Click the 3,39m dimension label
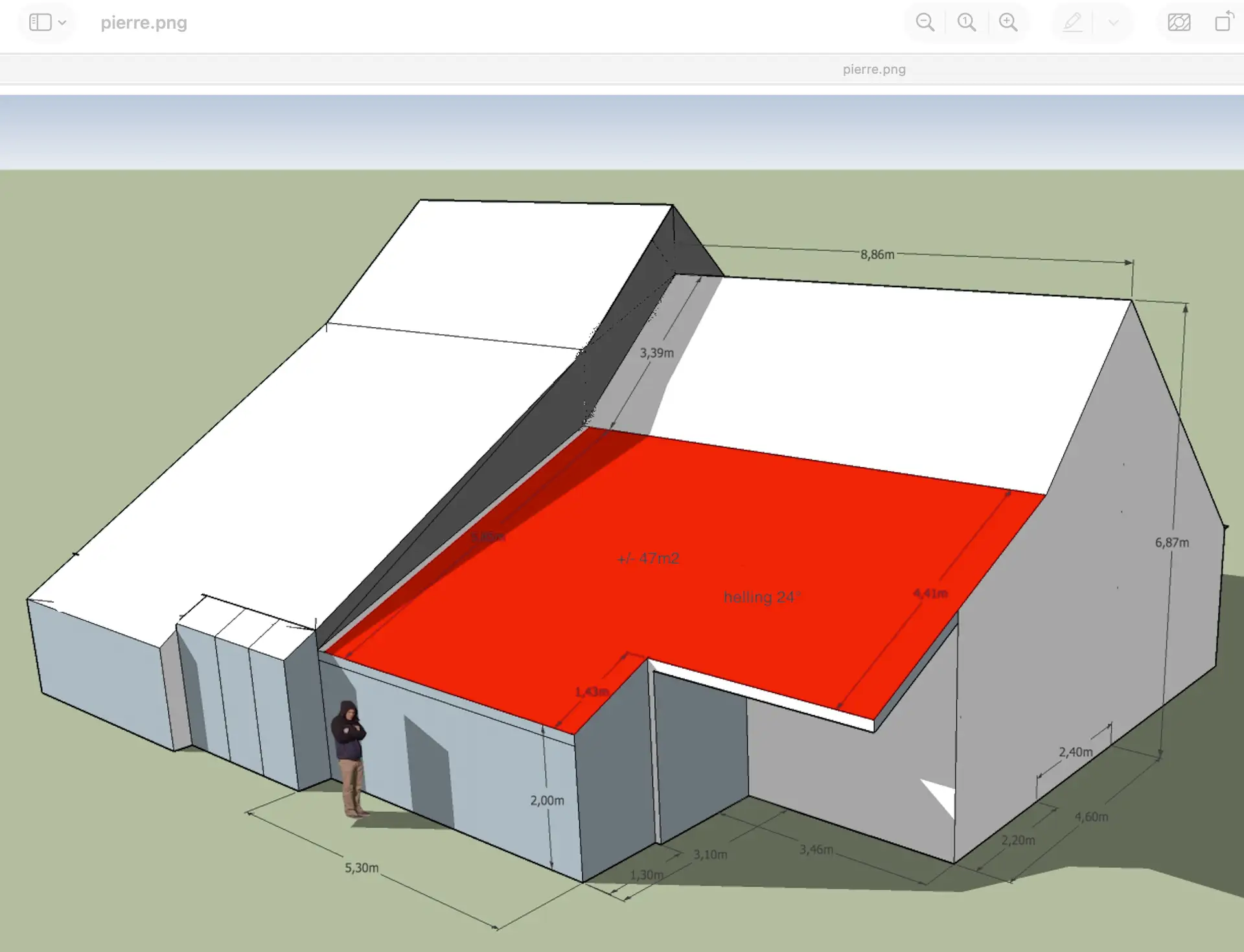 click(656, 353)
